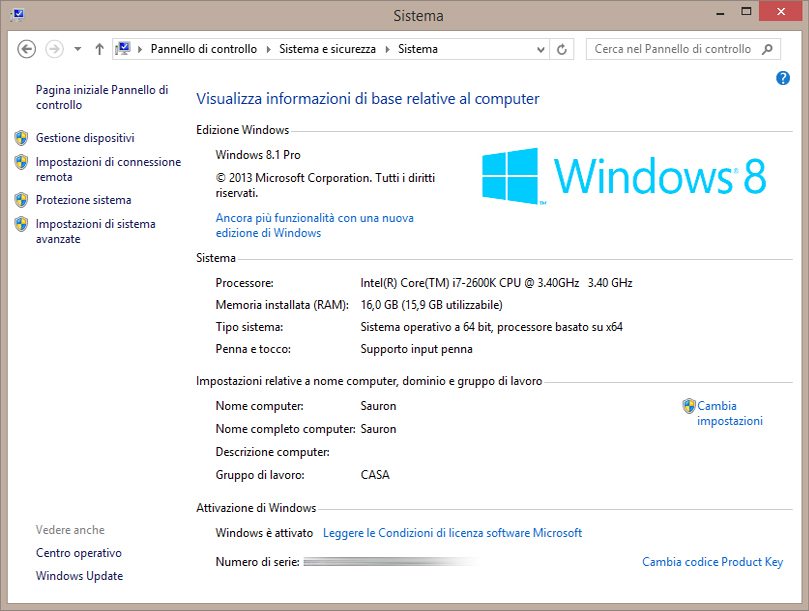
Task: Open Windows Update from Vedere anche
Action: (x=79, y=576)
